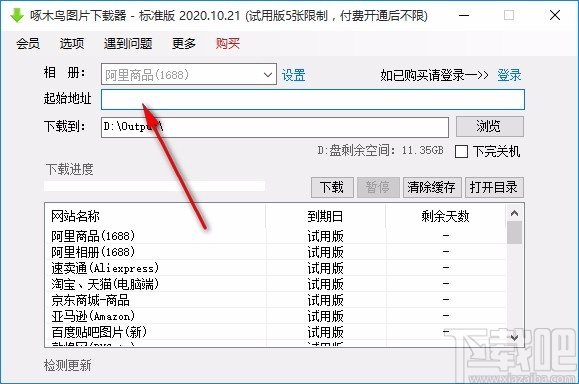Click the 检测更新 link
This screenshot has height=384, width=579.
click(x=68, y=366)
